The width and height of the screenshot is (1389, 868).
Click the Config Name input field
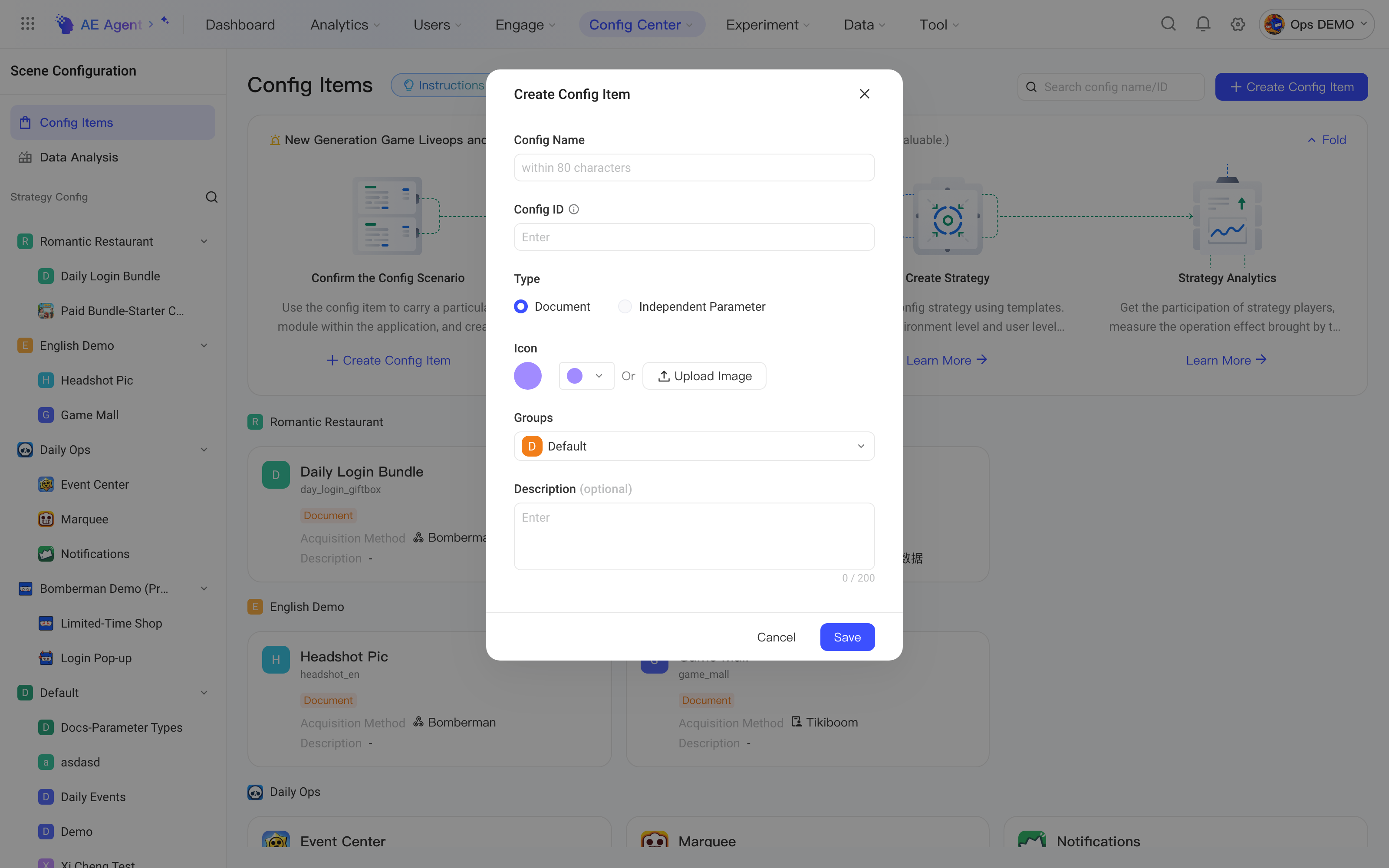[694, 168]
